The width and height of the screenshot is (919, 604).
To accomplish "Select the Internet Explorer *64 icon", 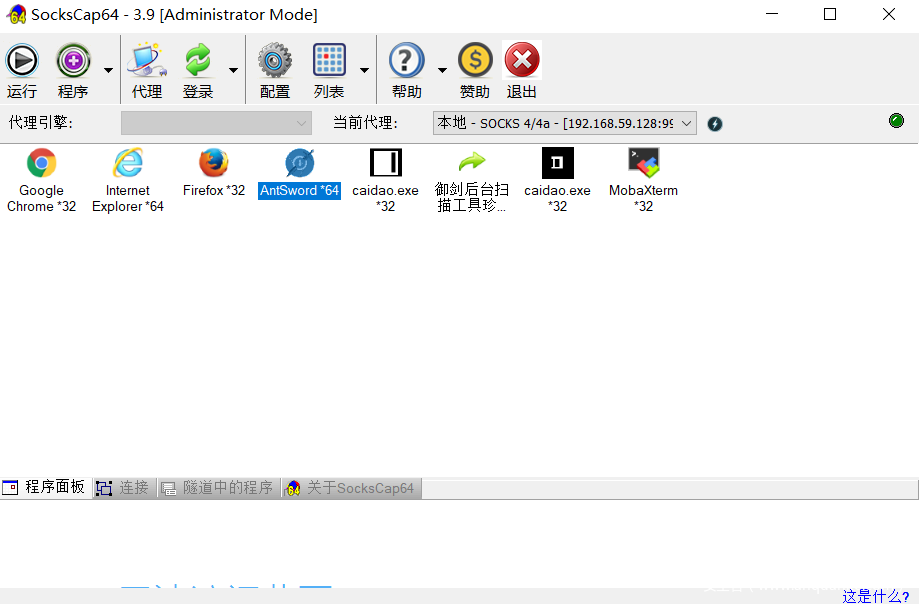I will (x=128, y=163).
